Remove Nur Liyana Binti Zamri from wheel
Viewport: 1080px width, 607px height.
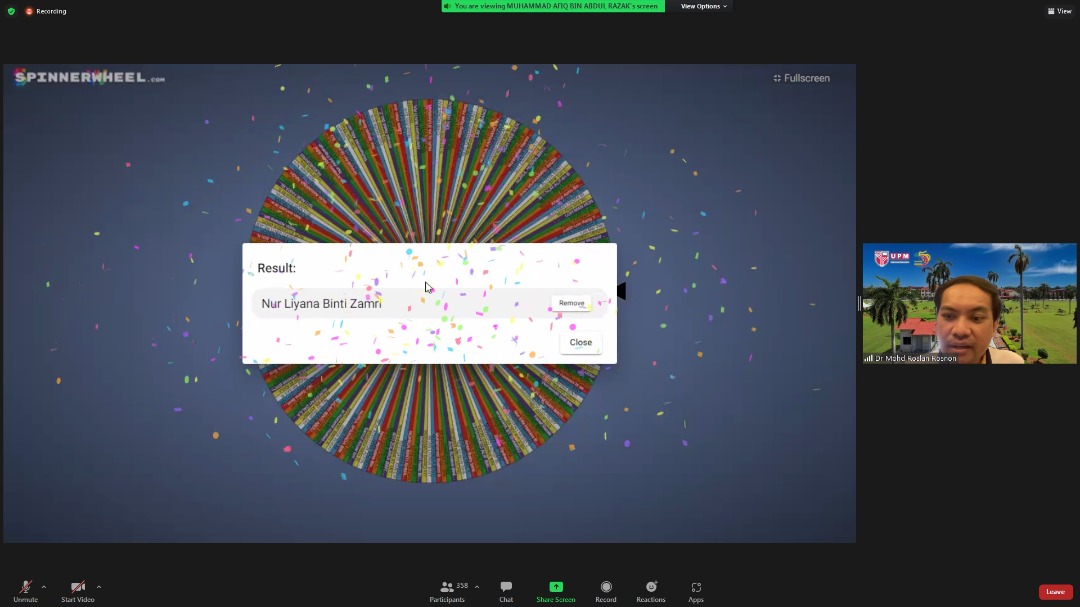pyautogui.click(x=572, y=303)
